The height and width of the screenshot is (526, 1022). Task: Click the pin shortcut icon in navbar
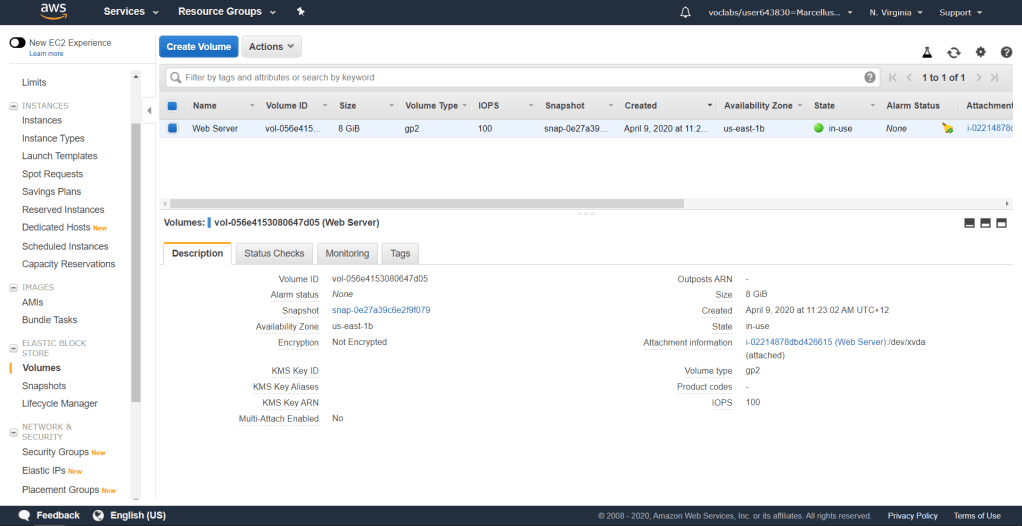[301, 12]
